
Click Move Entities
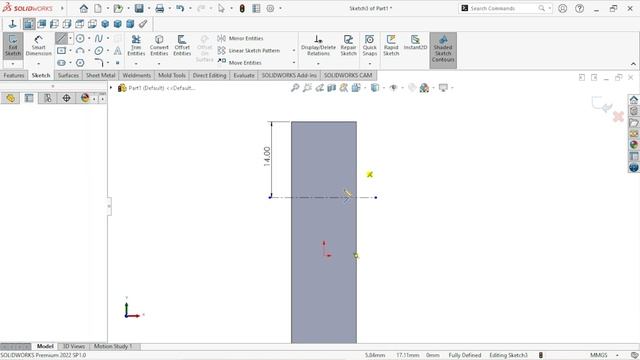click(x=240, y=63)
